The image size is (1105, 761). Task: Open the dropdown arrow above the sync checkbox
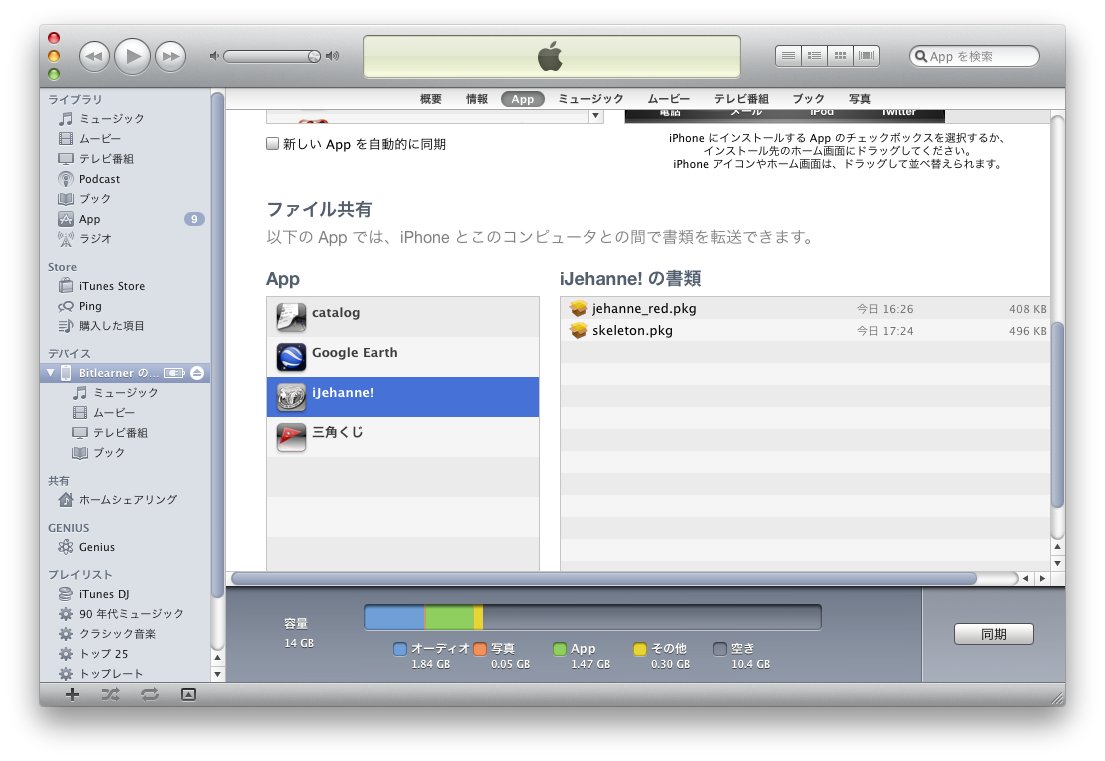[595, 116]
